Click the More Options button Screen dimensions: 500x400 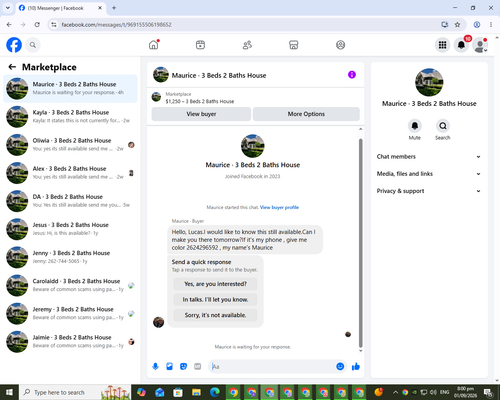click(x=306, y=114)
